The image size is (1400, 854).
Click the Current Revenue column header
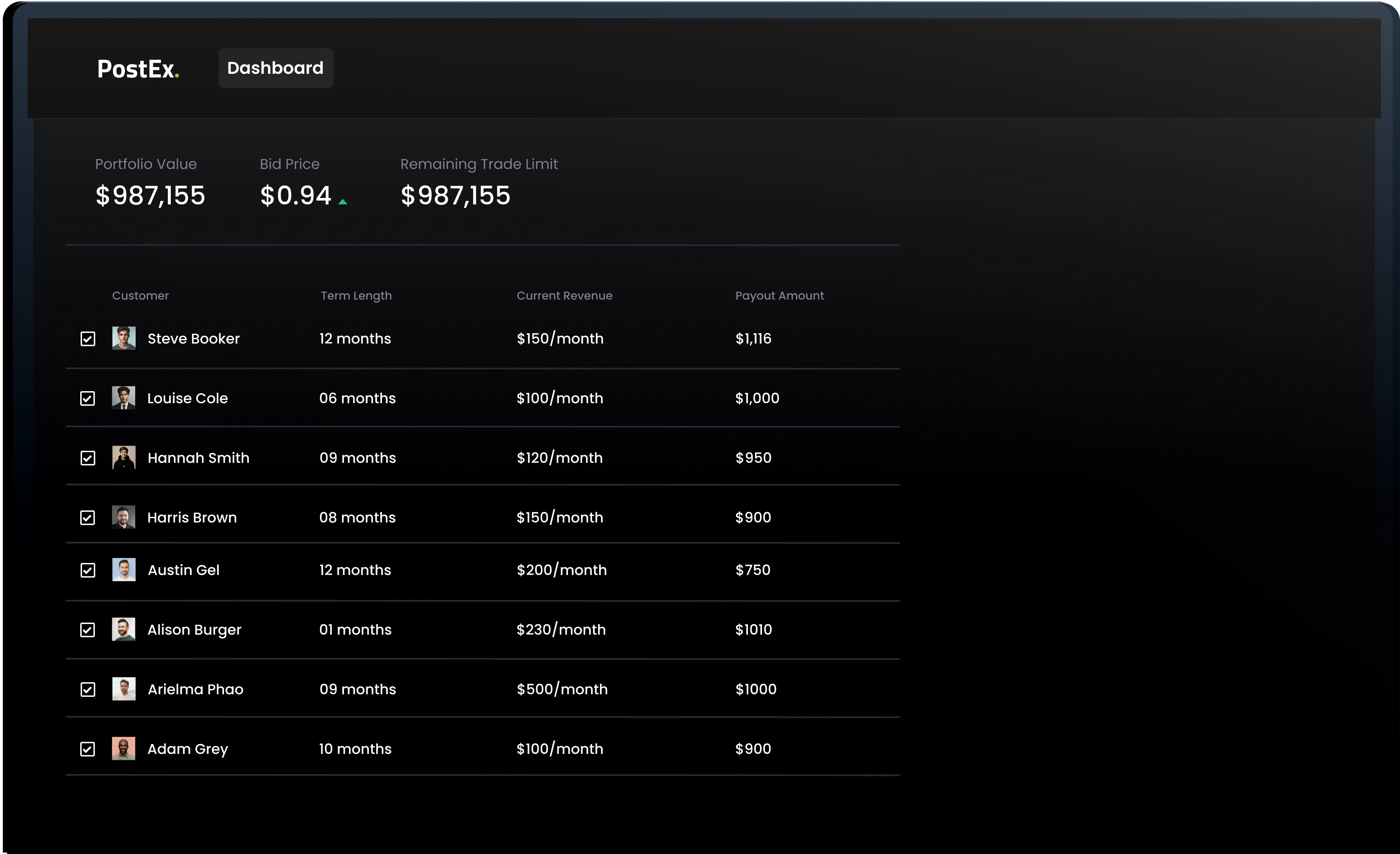(x=564, y=295)
